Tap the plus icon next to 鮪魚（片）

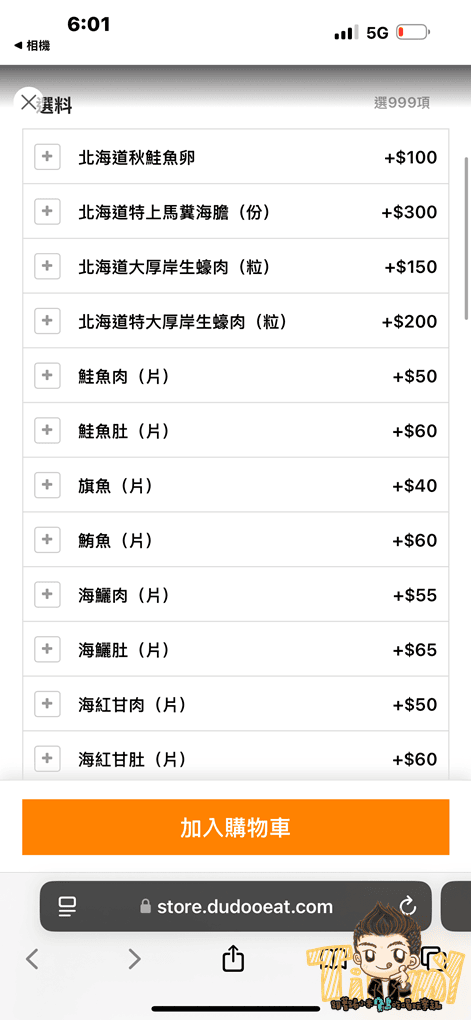tap(47, 539)
